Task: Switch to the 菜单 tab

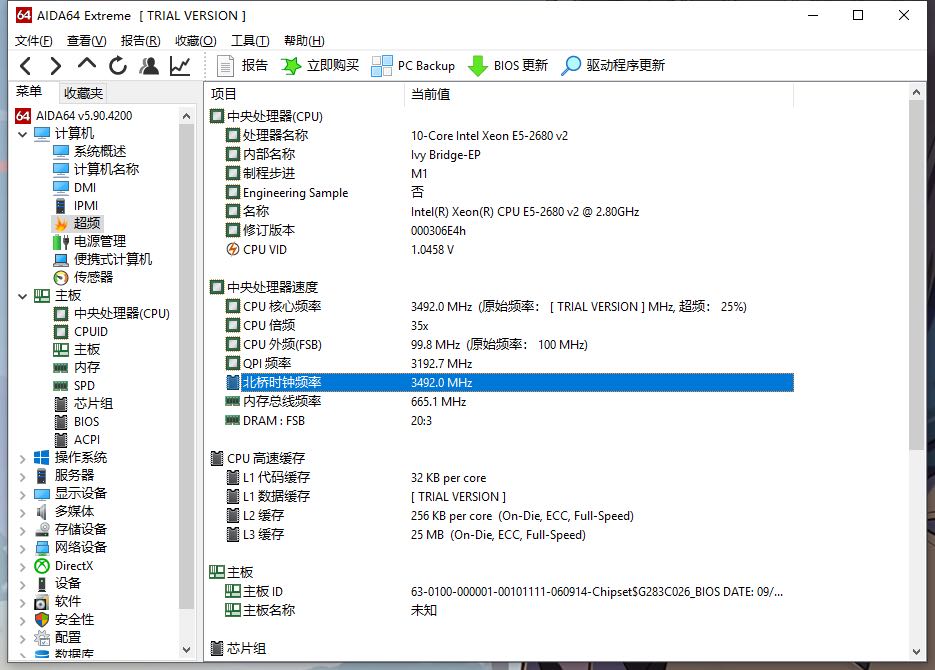Action: tap(29, 91)
